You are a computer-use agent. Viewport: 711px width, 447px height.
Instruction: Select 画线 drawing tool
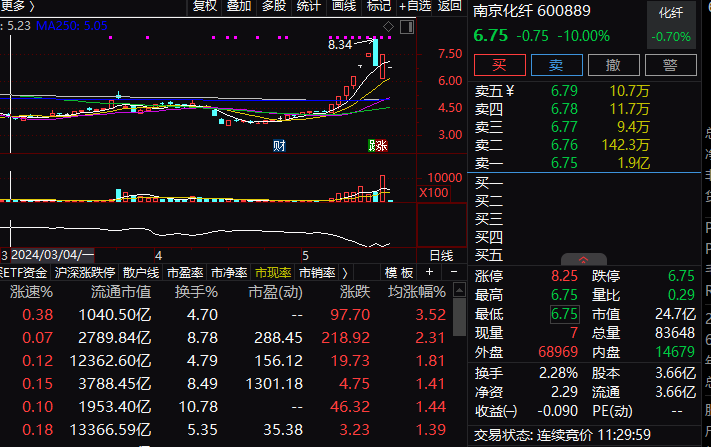(x=344, y=6)
